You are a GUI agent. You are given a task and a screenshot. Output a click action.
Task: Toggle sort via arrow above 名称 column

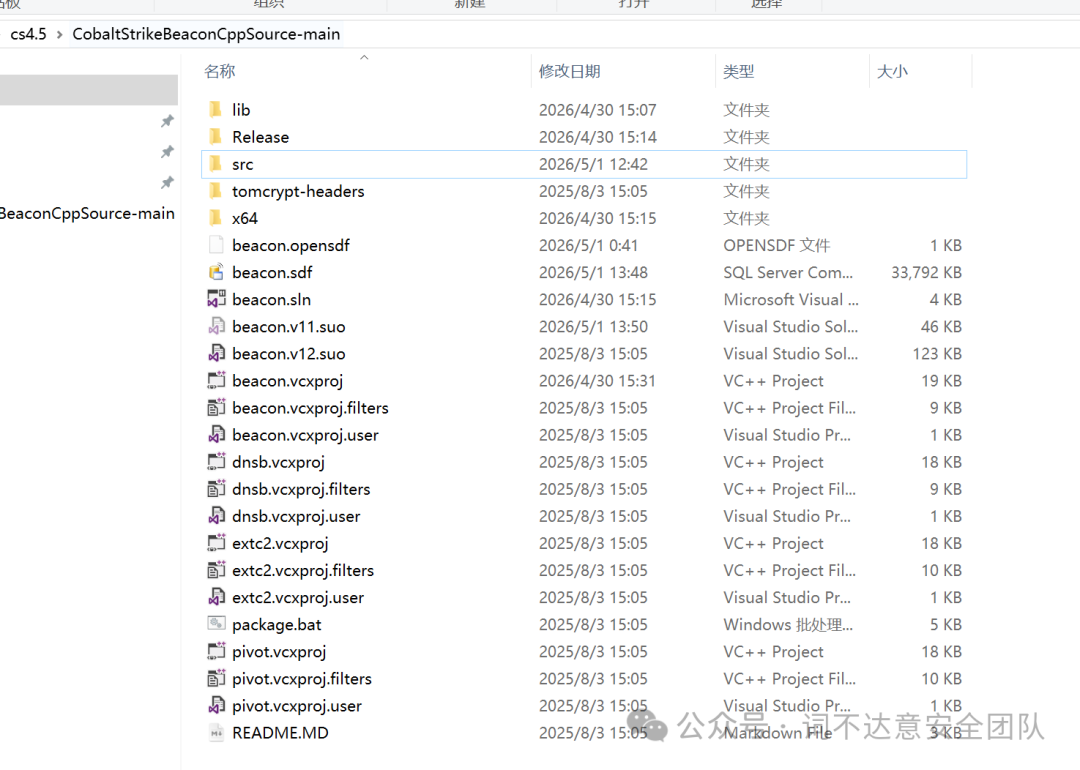tap(364, 58)
